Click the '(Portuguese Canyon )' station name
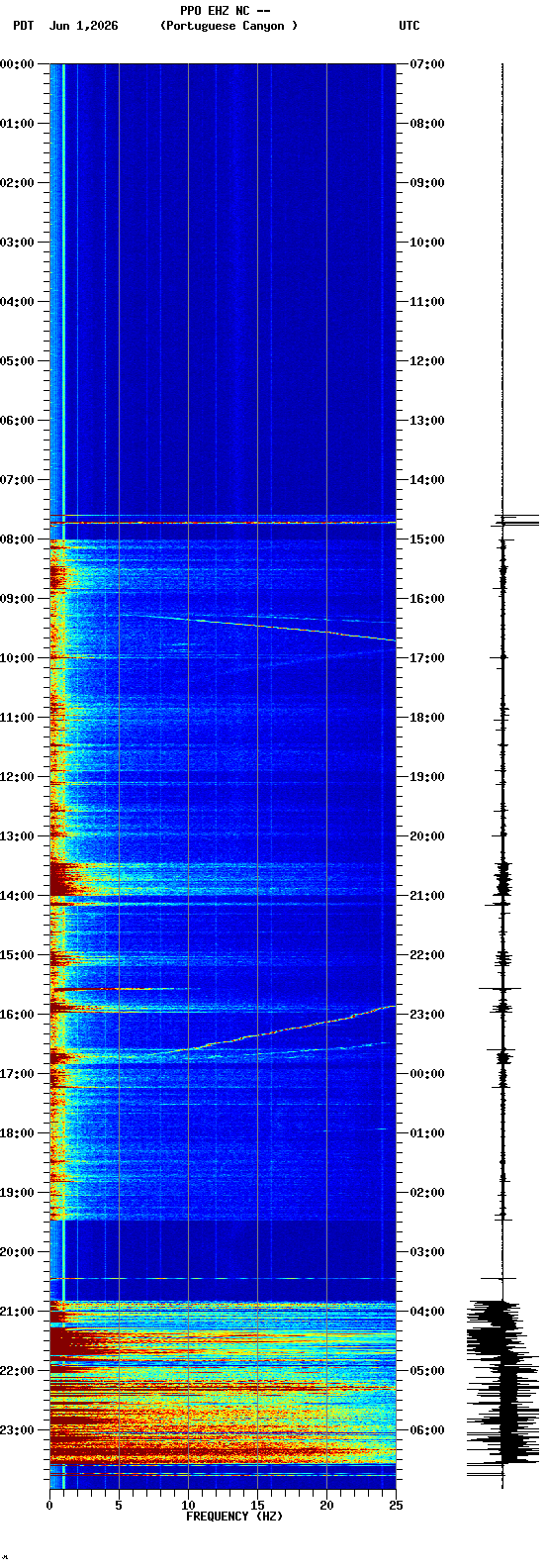 click(228, 26)
